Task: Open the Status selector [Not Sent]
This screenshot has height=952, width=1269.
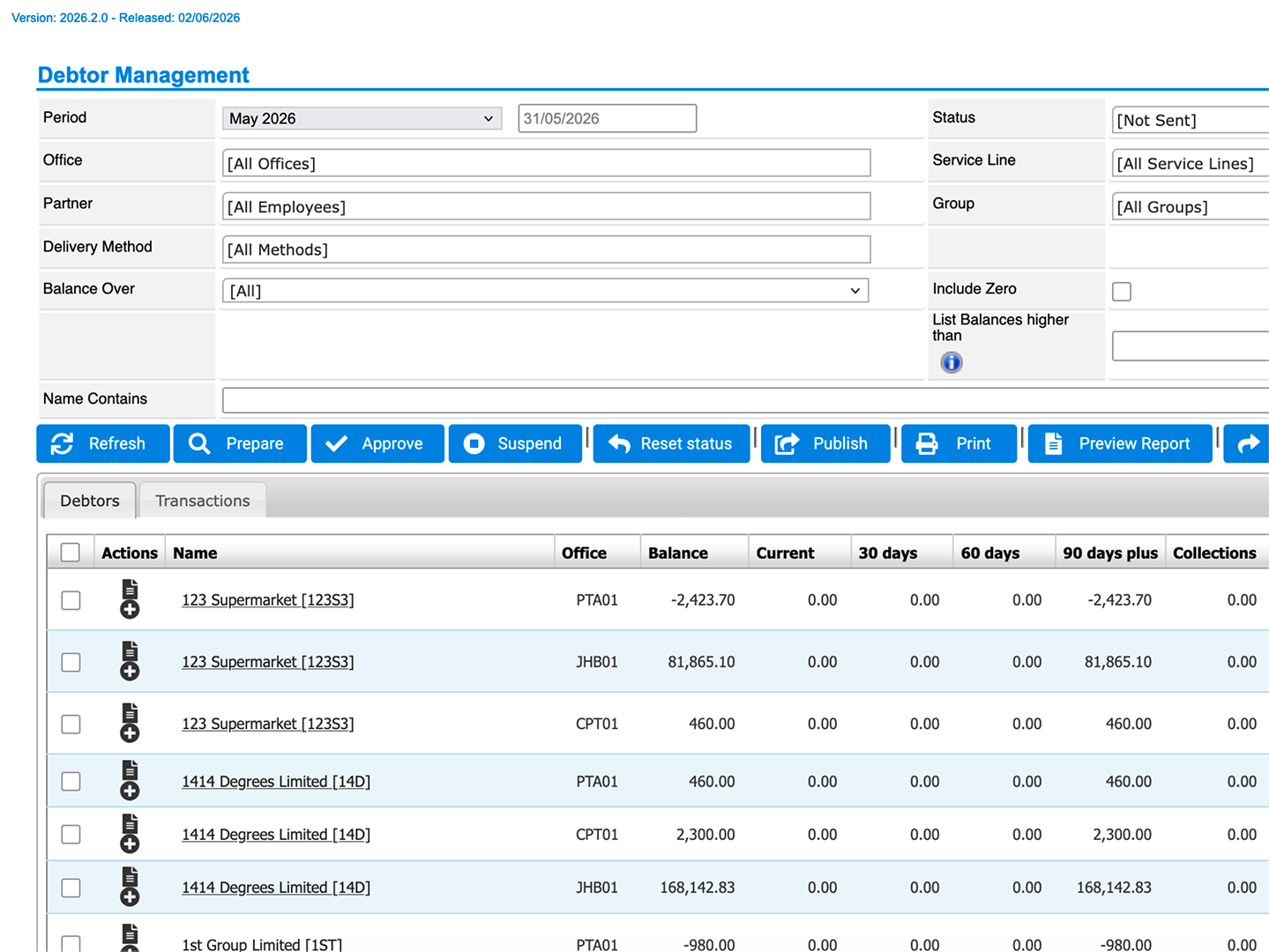Action: (x=1191, y=120)
